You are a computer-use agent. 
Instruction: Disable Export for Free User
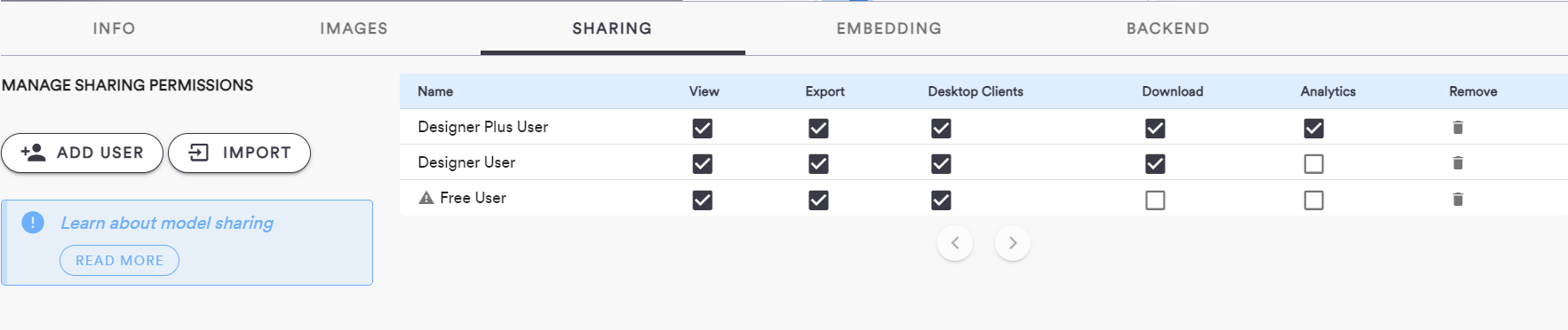point(818,200)
